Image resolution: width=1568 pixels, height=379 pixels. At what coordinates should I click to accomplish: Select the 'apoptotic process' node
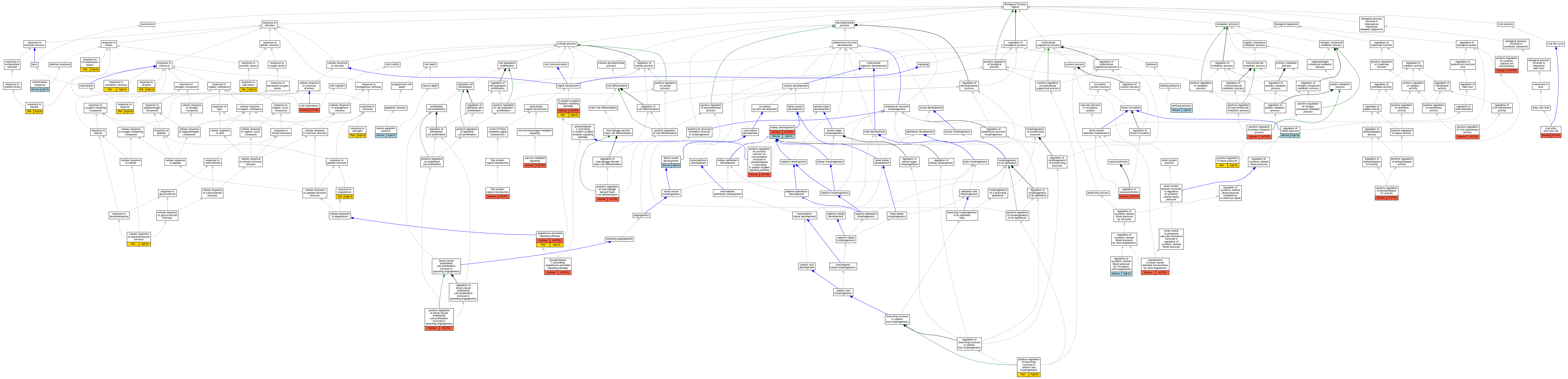pos(396,108)
